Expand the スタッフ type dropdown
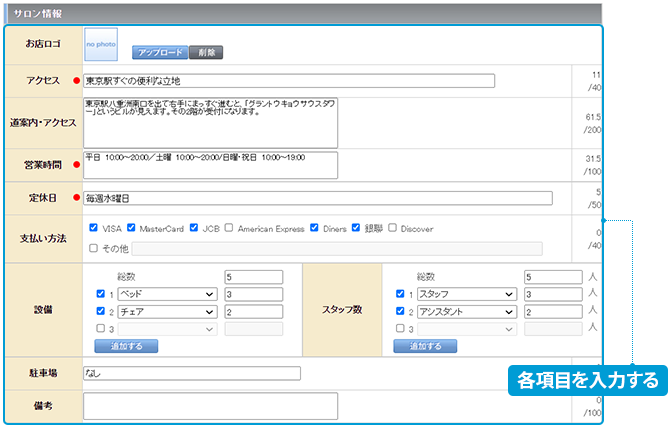670x432 pixels. [x=467, y=294]
